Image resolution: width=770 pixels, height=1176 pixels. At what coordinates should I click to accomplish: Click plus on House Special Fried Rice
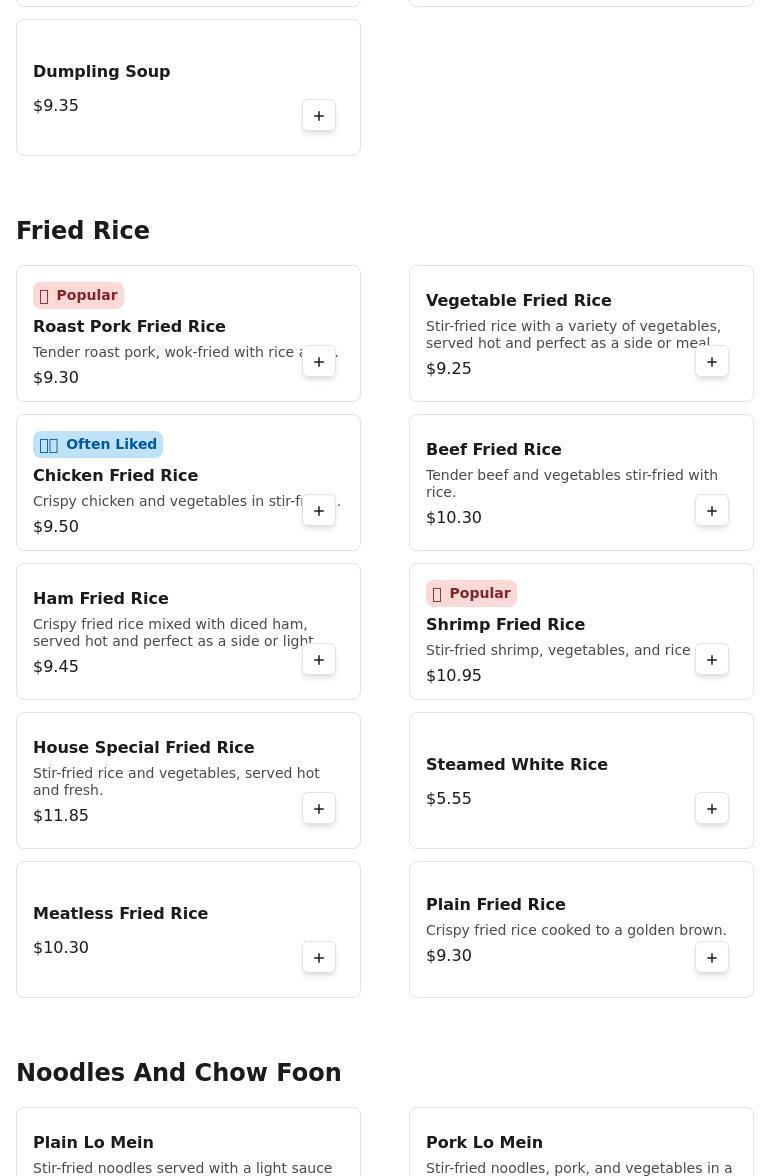click(x=319, y=809)
